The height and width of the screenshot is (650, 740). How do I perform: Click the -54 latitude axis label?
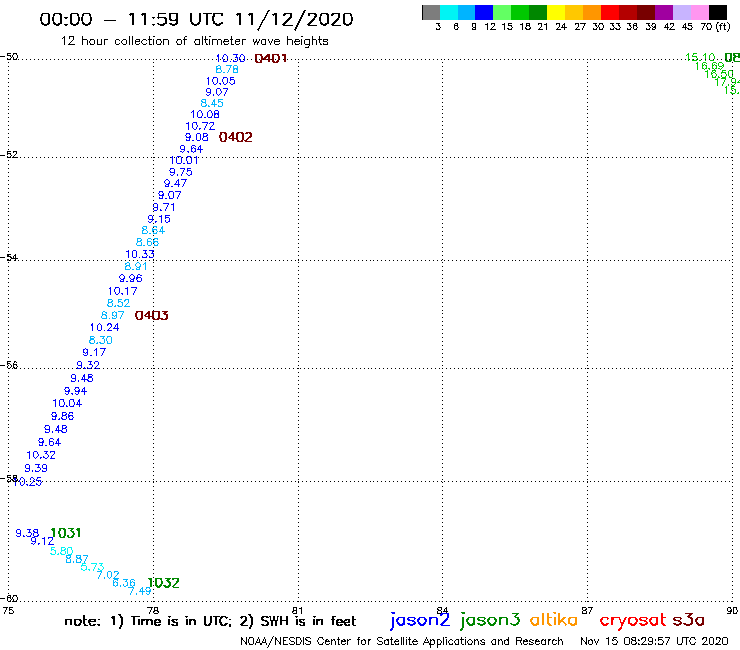point(9,258)
